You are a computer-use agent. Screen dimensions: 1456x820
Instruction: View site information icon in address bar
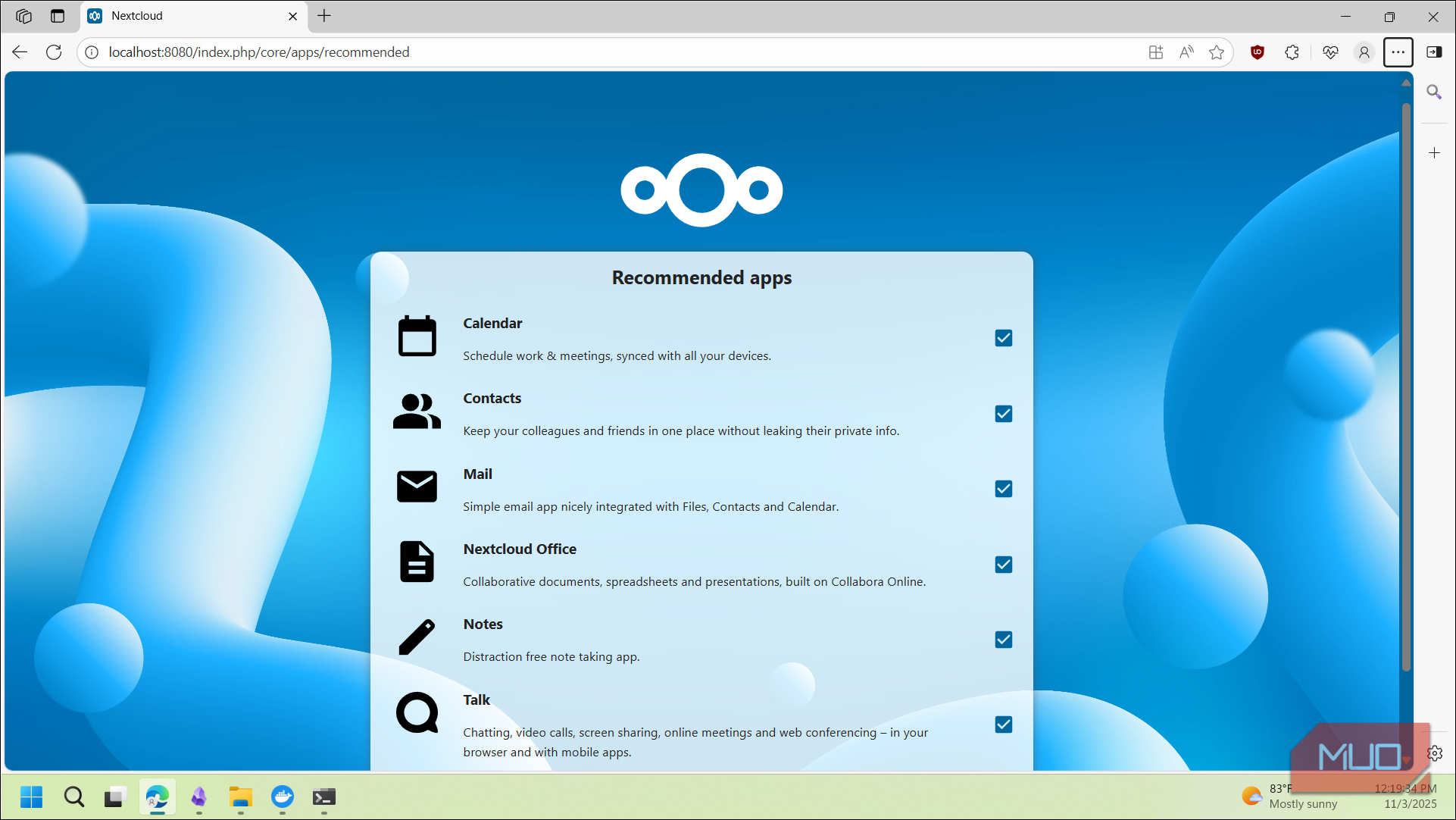(92, 52)
